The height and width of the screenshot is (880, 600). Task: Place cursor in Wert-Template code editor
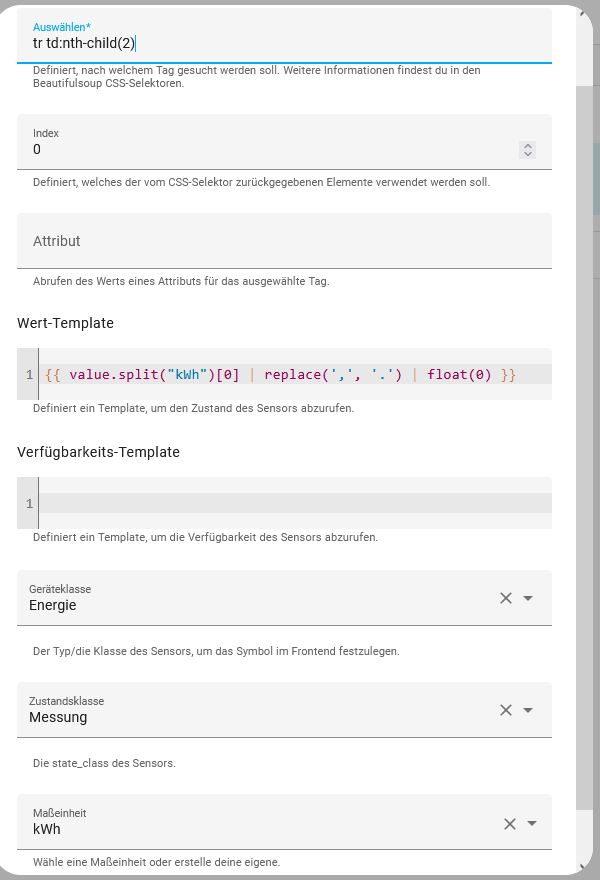coord(295,374)
